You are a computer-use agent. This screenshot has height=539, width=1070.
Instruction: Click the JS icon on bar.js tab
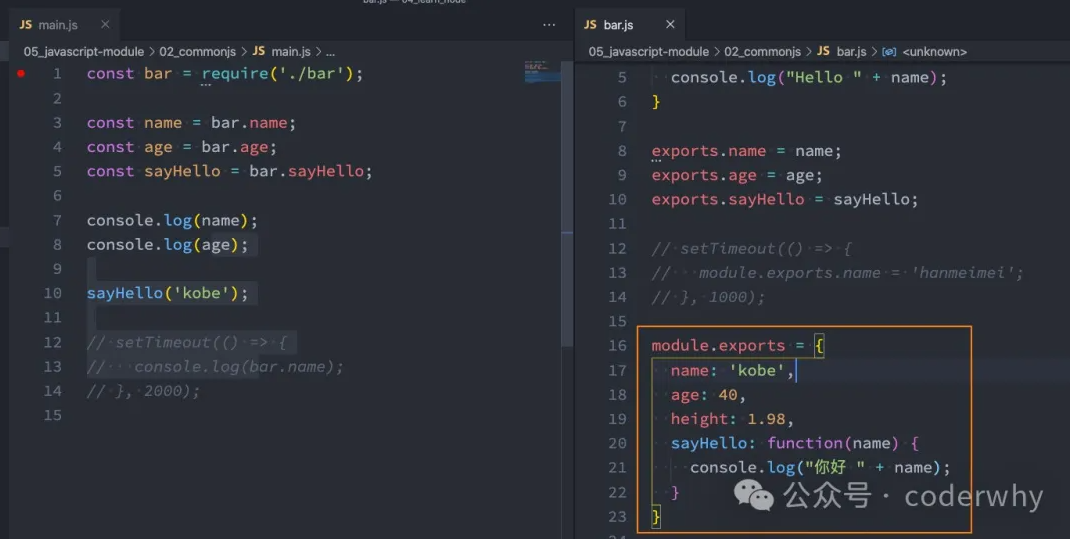click(x=590, y=25)
